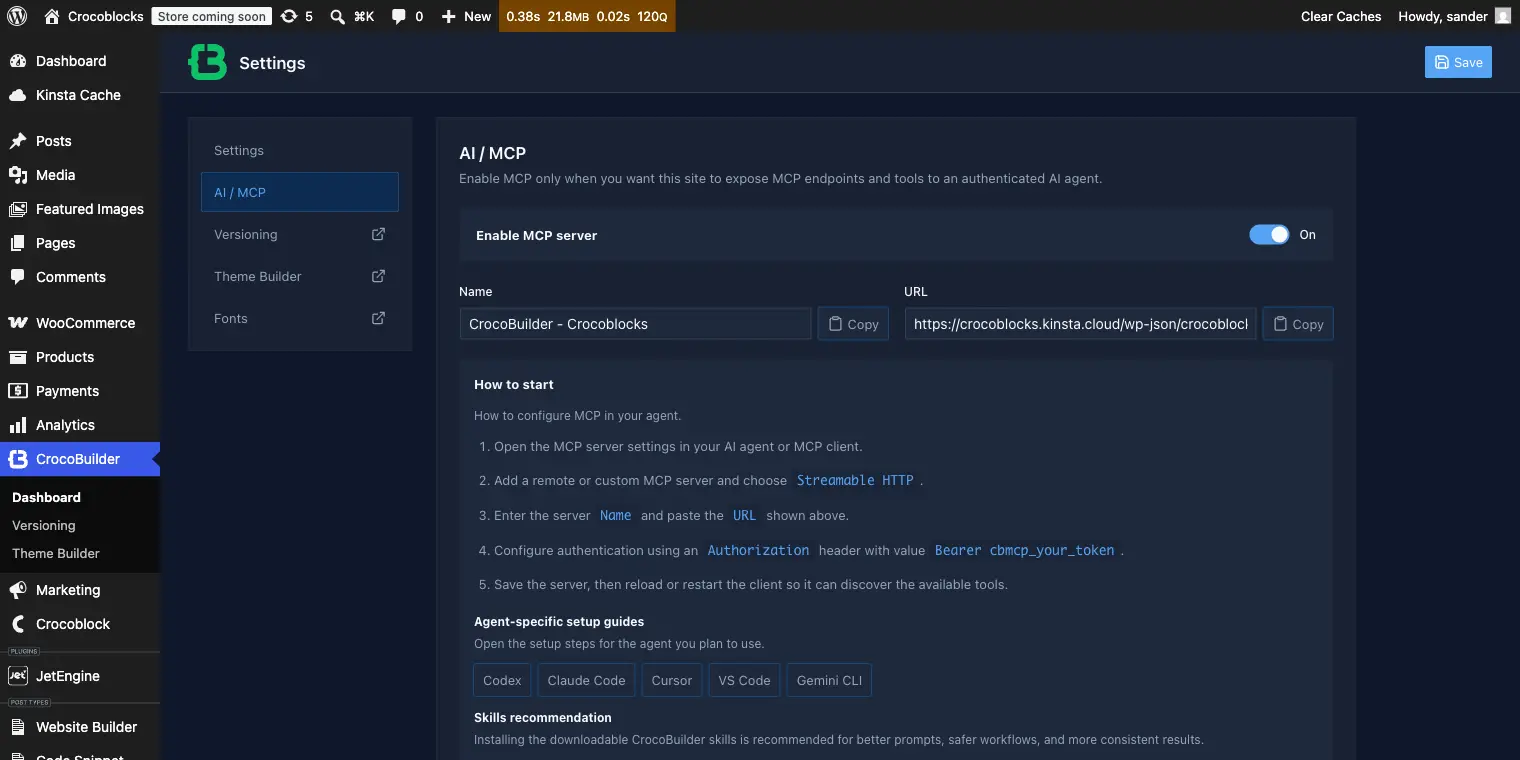The width and height of the screenshot is (1520, 760).
Task: Click the Analytics bar chart icon
Action: (x=18, y=425)
